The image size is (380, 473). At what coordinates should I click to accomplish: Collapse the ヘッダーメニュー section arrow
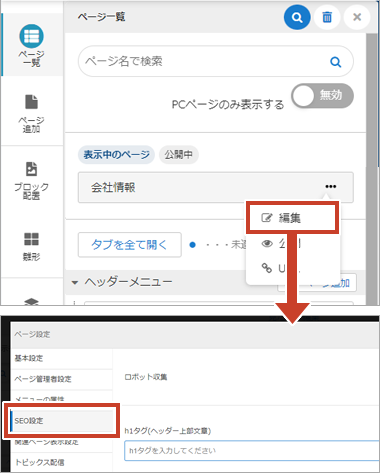(75, 282)
